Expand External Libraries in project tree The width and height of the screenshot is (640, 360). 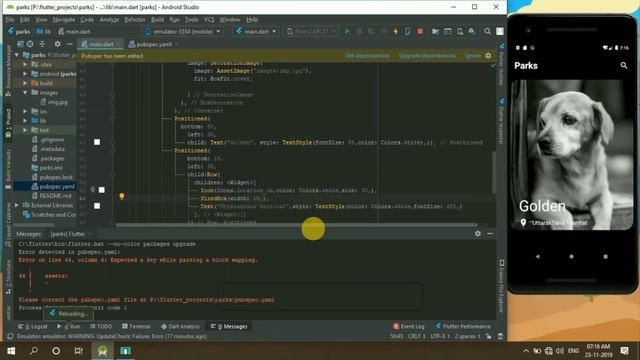(17, 205)
